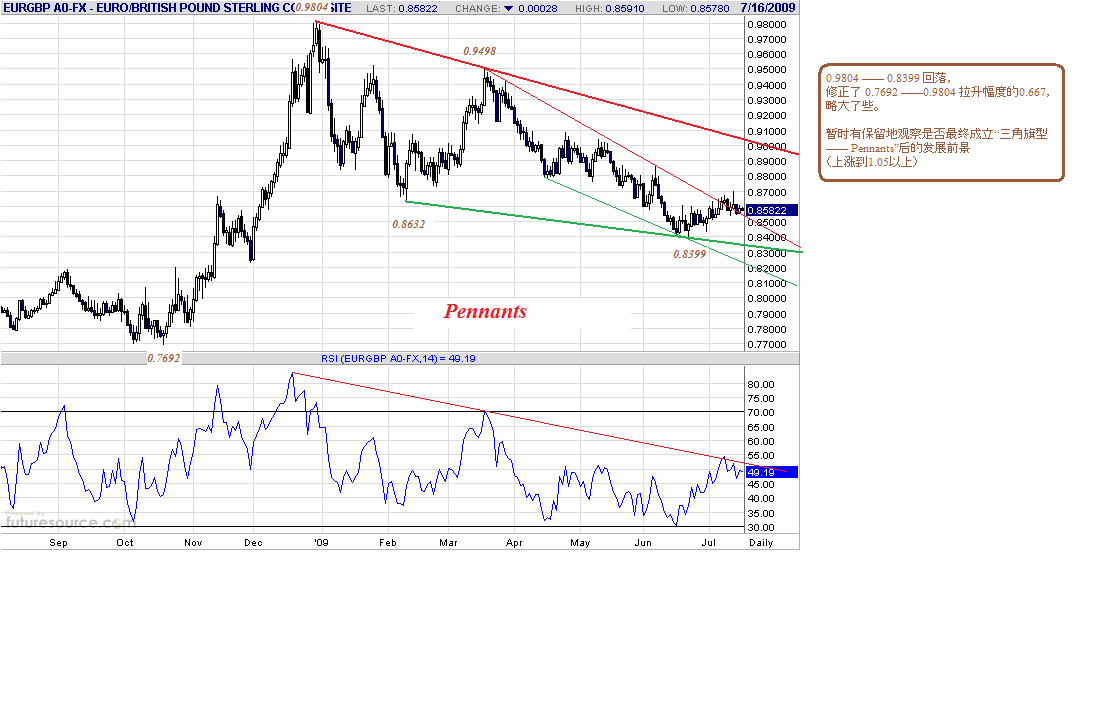
Task: Click the 30.00 RSI axis label
Action: pyautogui.click(x=761, y=528)
